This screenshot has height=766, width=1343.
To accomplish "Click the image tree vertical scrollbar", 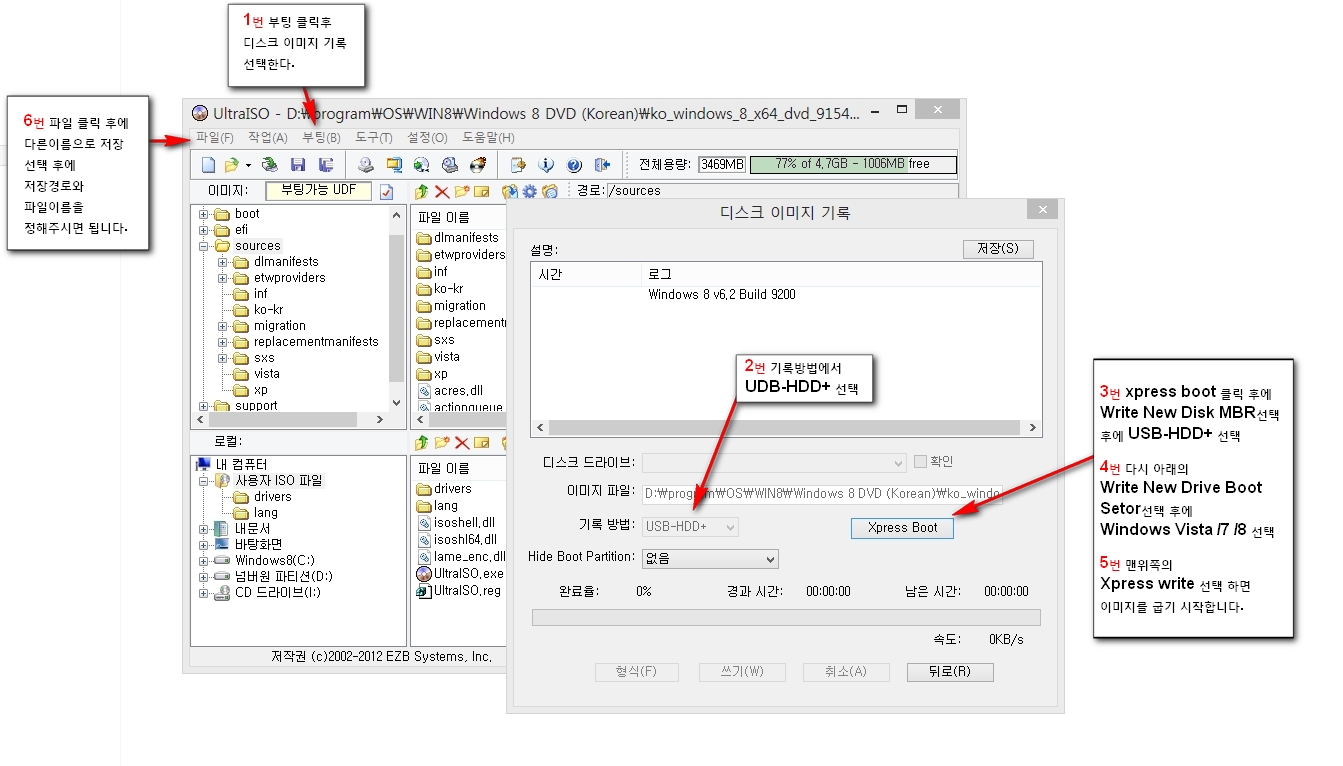I will [x=396, y=310].
